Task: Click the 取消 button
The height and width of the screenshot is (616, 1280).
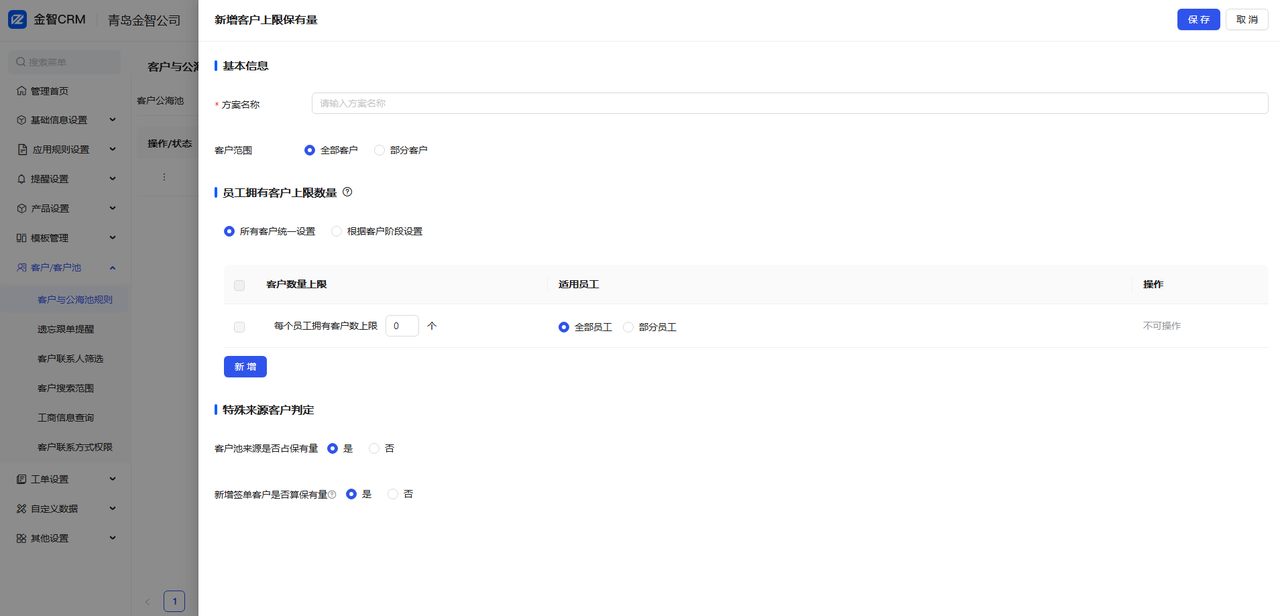Action: (x=1247, y=20)
